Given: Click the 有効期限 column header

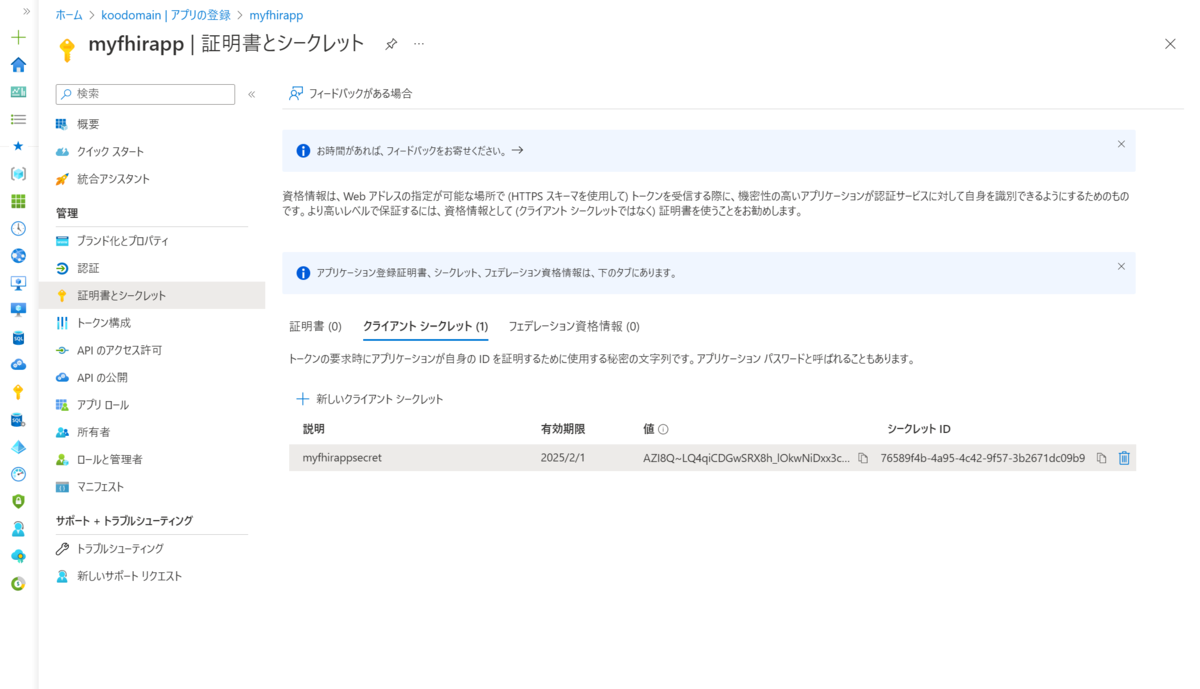Looking at the screenshot, I should coord(563,429).
